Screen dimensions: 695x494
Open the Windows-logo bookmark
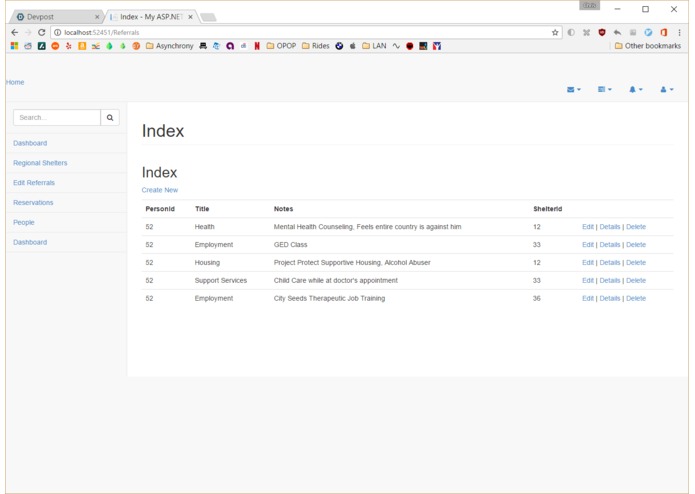pyautogui.click(x=15, y=46)
